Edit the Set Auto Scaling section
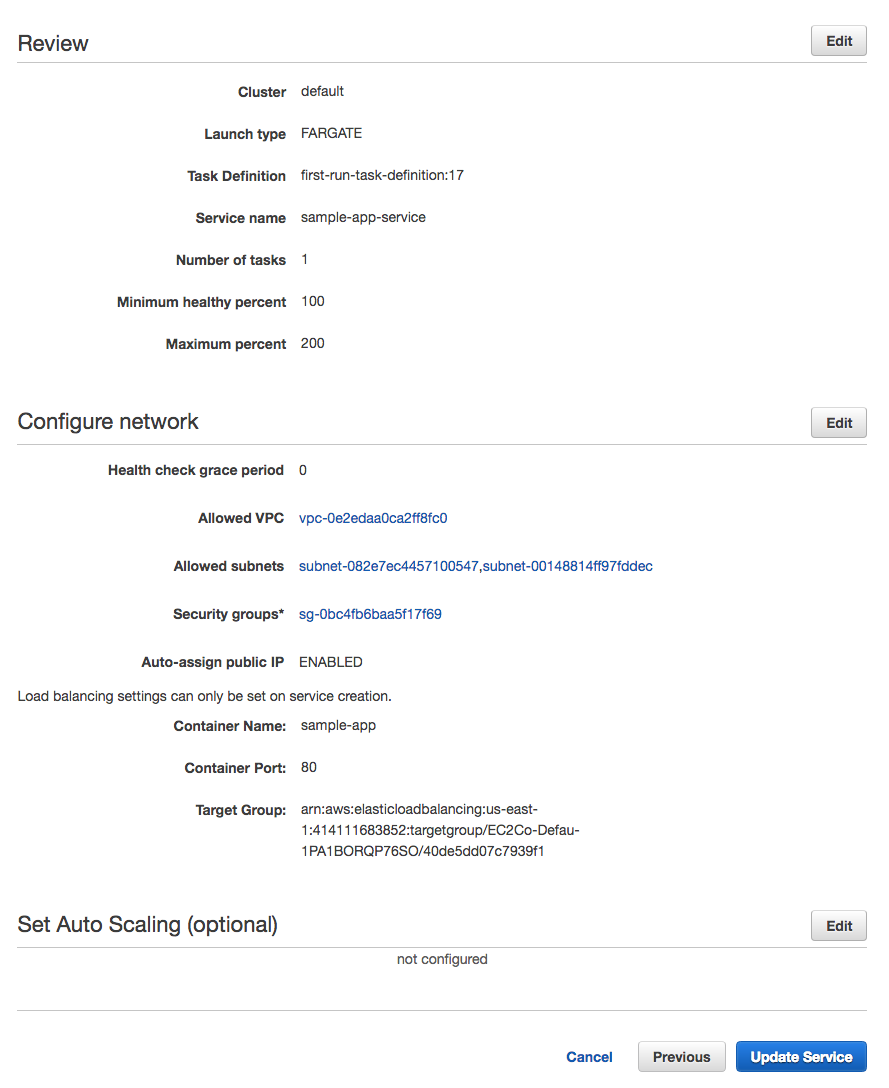This screenshot has height=1088, width=889. (838, 926)
